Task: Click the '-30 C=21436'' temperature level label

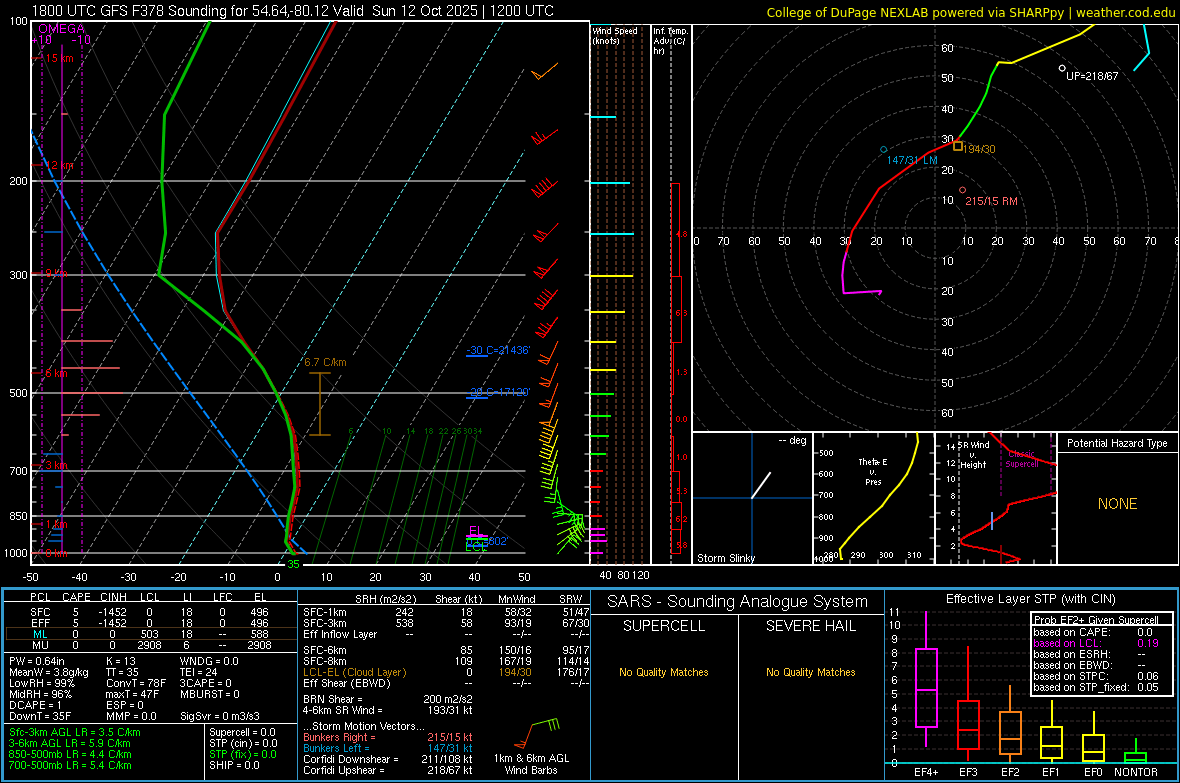Action: pyautogui.click(x=498, y=350)
